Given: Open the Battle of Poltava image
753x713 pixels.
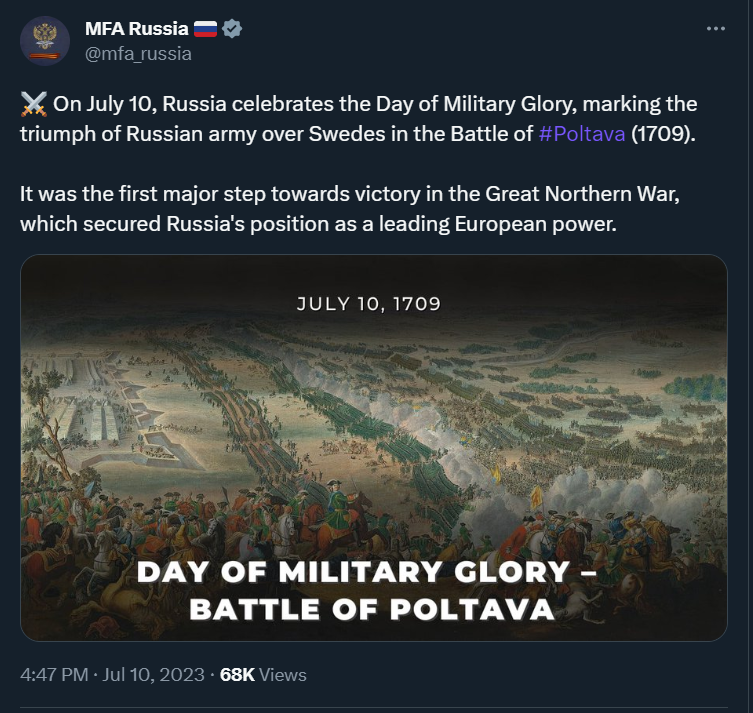Looking at the screenshot, I should [x=374, y=447].
